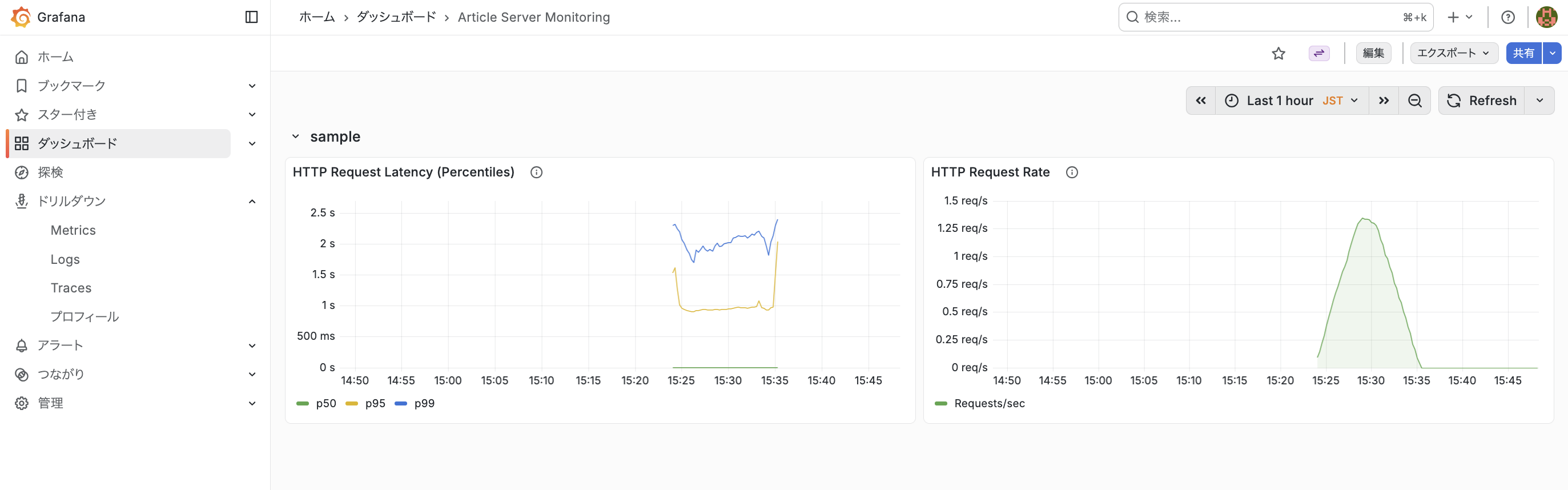The height and width of the screenshot is (490, 1568).
Task: Show info for HTTP Request Rate panel
Action: tap(1072, 172)
